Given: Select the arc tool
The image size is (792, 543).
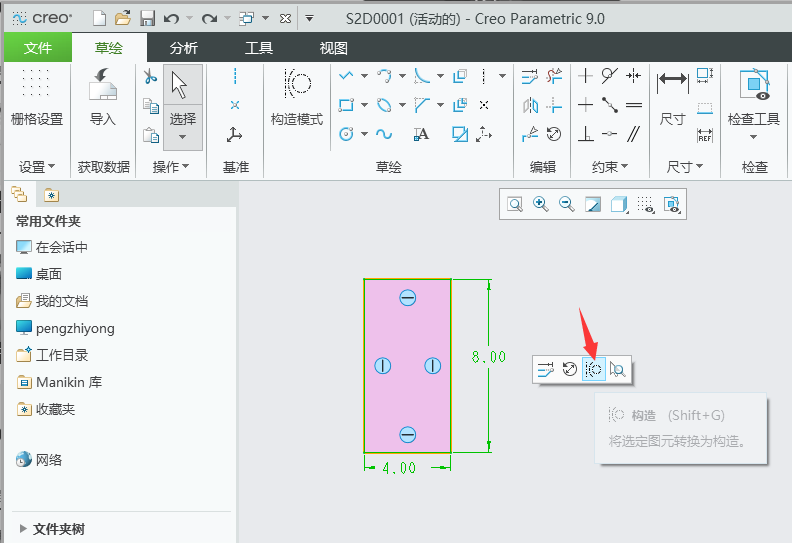Looking at the screenshot, I should (384, 76).
